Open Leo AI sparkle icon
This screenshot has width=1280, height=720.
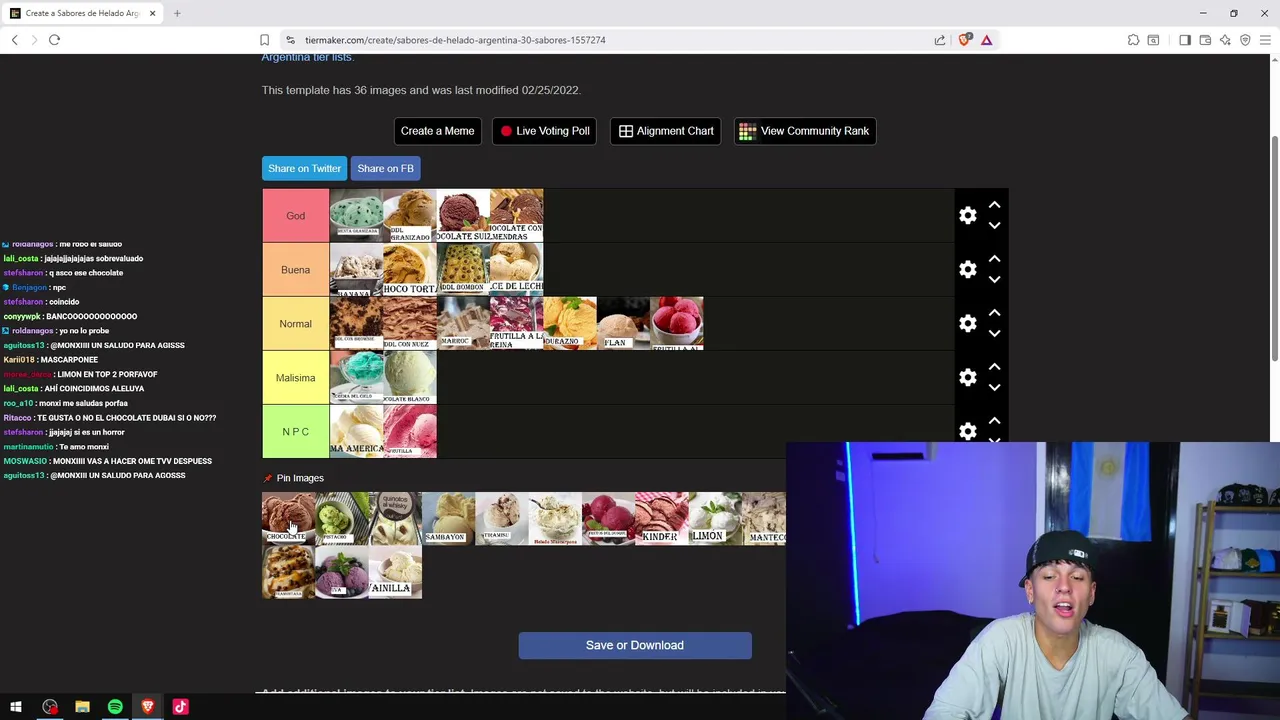(1225, 40)
